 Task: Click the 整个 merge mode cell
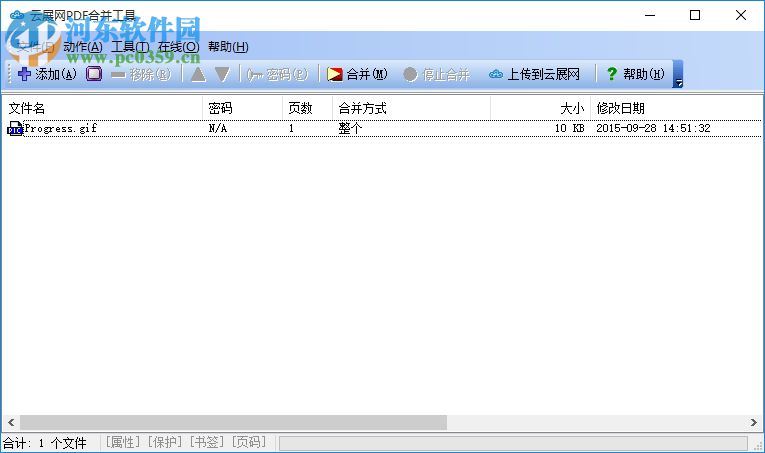(350, 128)
